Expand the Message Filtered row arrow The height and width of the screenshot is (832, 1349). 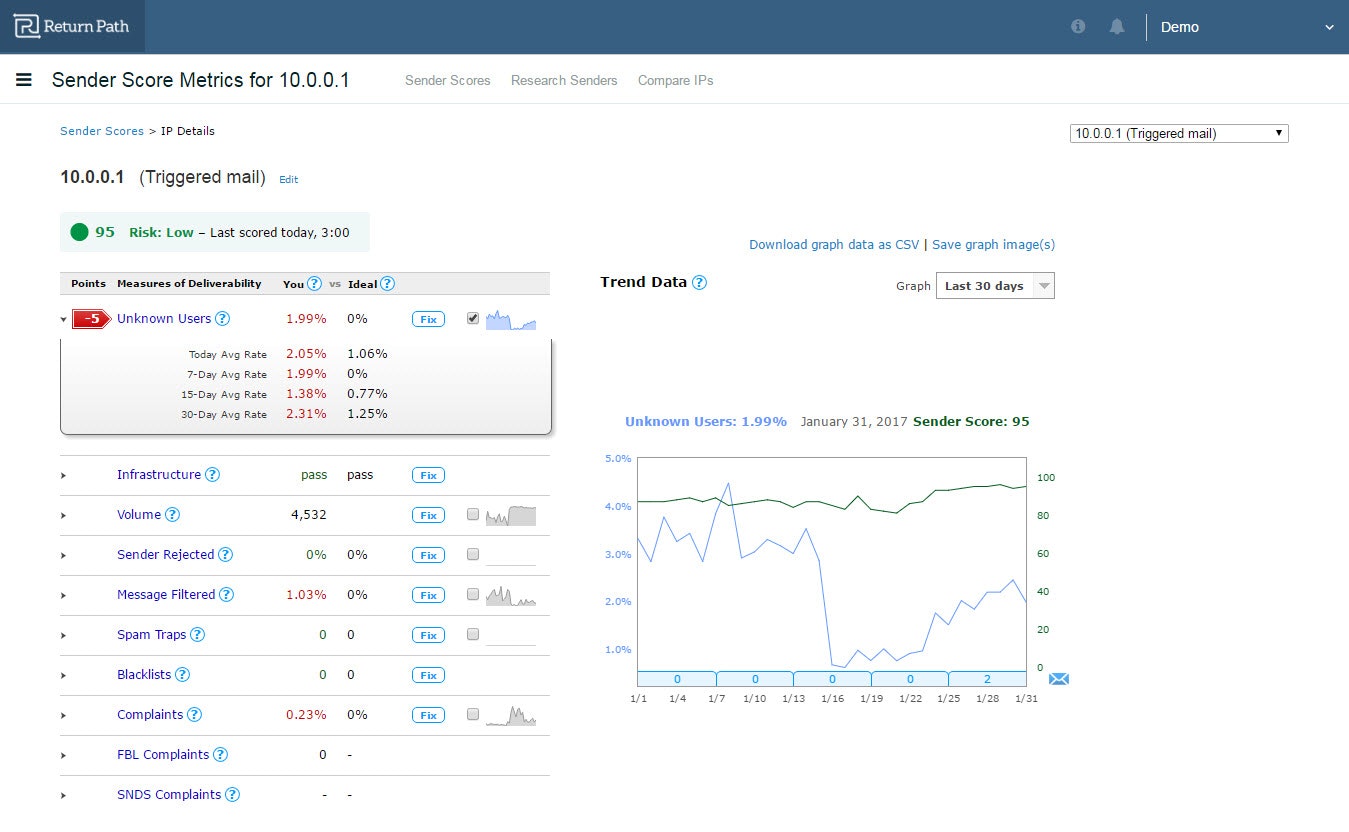(x=63, y=596)
